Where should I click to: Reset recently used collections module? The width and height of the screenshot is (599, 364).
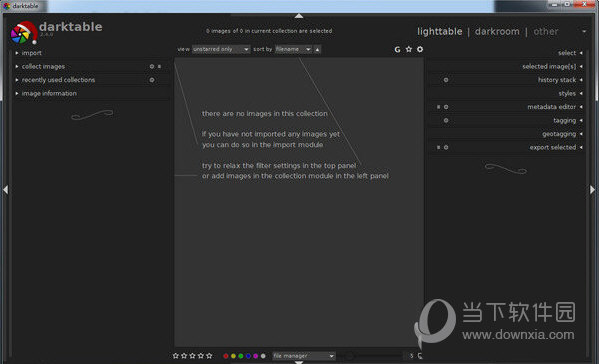[x=152, y=80]
